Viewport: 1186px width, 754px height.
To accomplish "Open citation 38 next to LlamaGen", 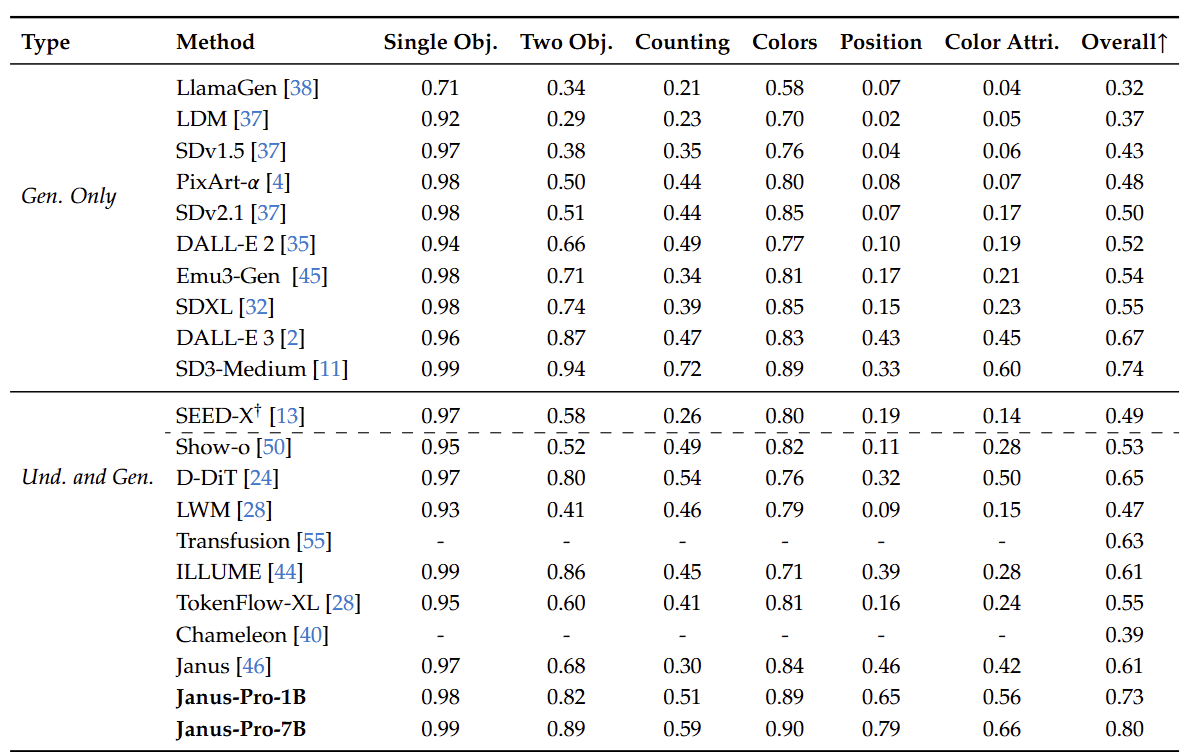I will click(x=301, y=88).
